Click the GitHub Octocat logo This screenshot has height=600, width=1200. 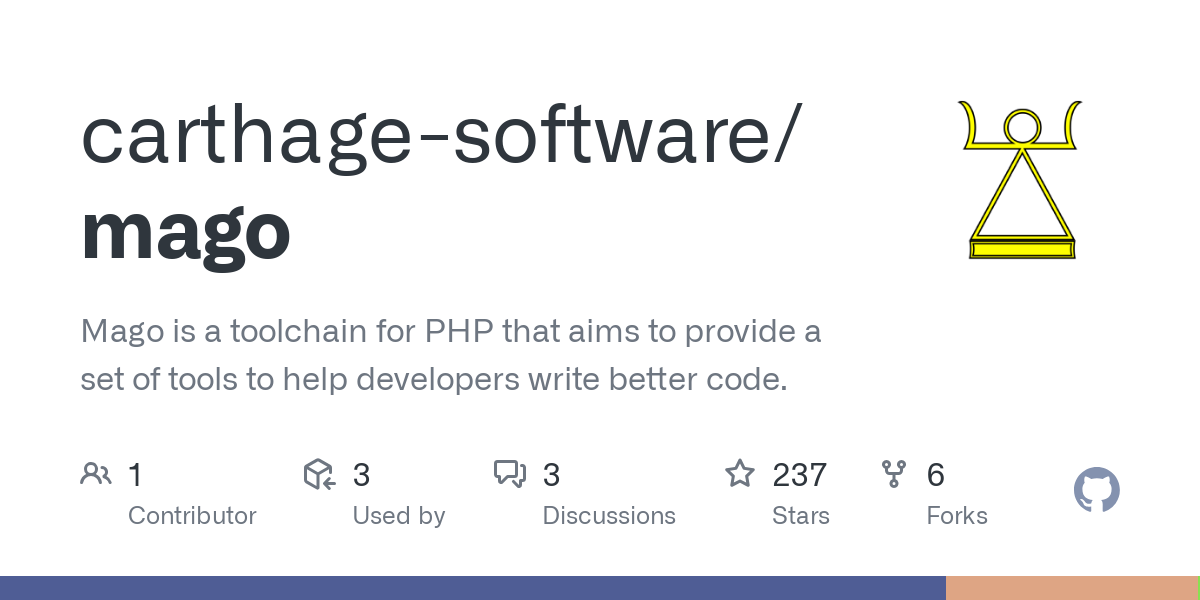[x=1096, y=491]
